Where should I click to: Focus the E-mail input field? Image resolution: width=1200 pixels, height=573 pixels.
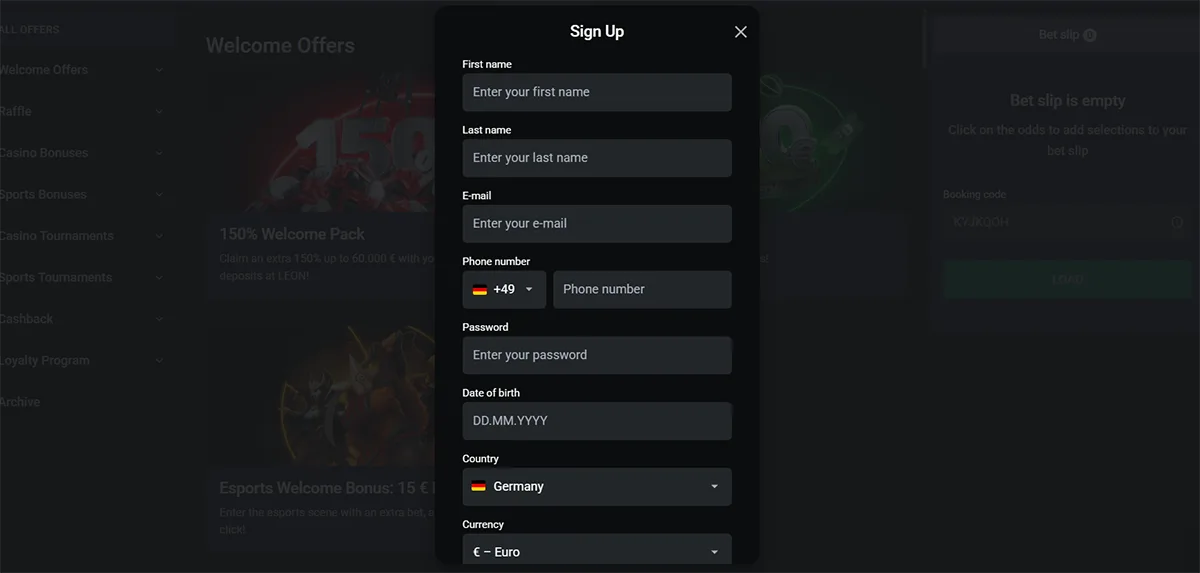pyautogui.click(x=597, y=224)
